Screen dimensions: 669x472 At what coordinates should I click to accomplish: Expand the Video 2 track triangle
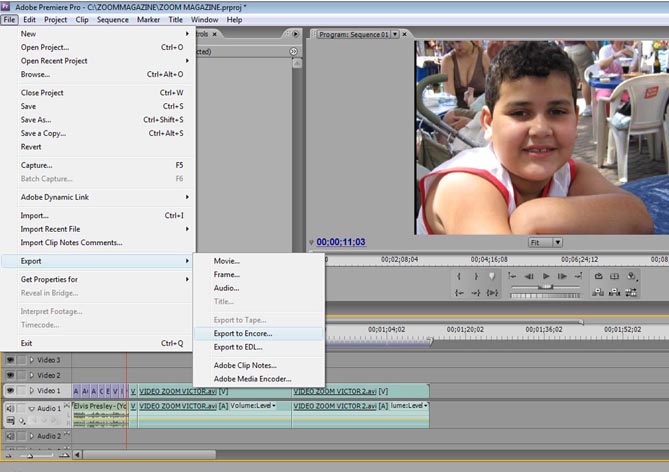coord(32,375)
